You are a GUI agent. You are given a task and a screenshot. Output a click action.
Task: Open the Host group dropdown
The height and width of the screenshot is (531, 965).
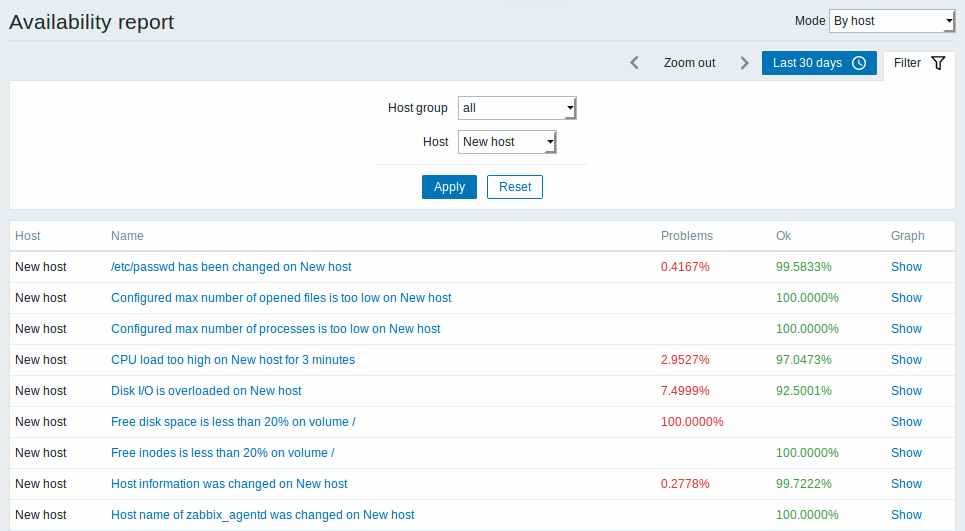tap(517, 108)
